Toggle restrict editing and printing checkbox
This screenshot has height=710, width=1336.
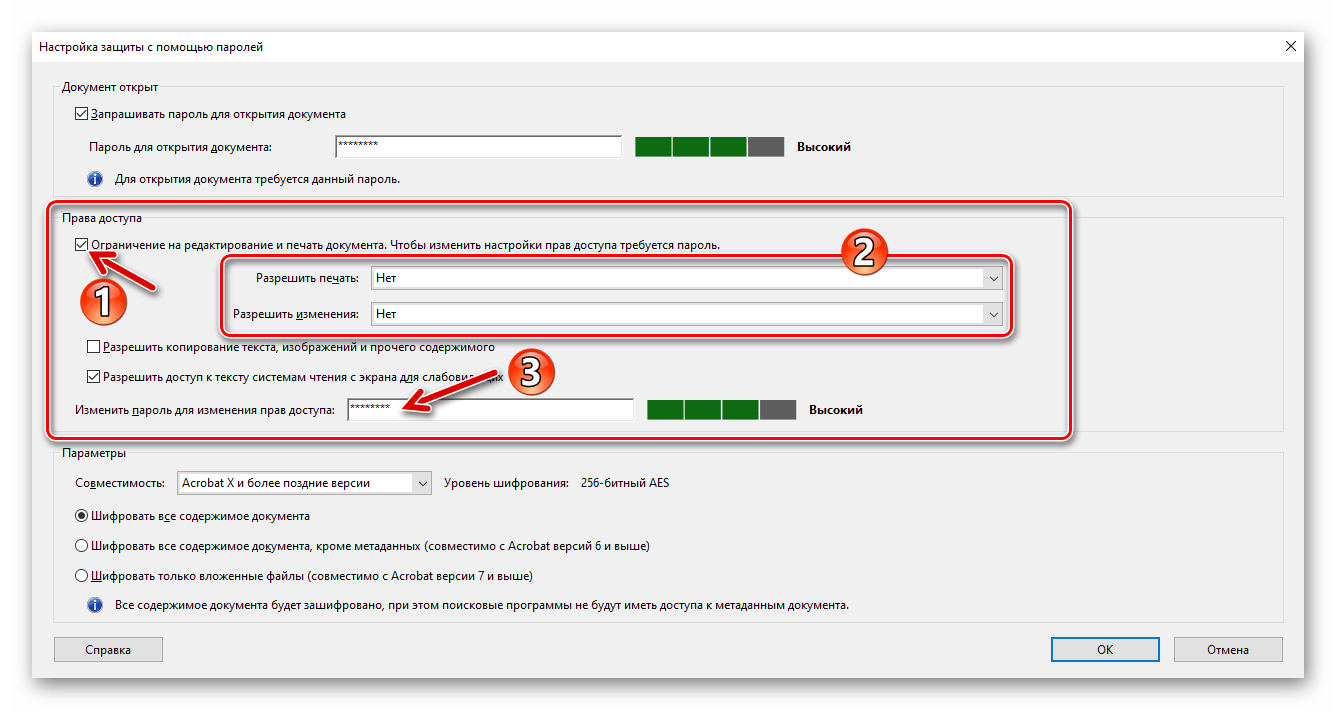pyautogui.click(x=82, y=244)
